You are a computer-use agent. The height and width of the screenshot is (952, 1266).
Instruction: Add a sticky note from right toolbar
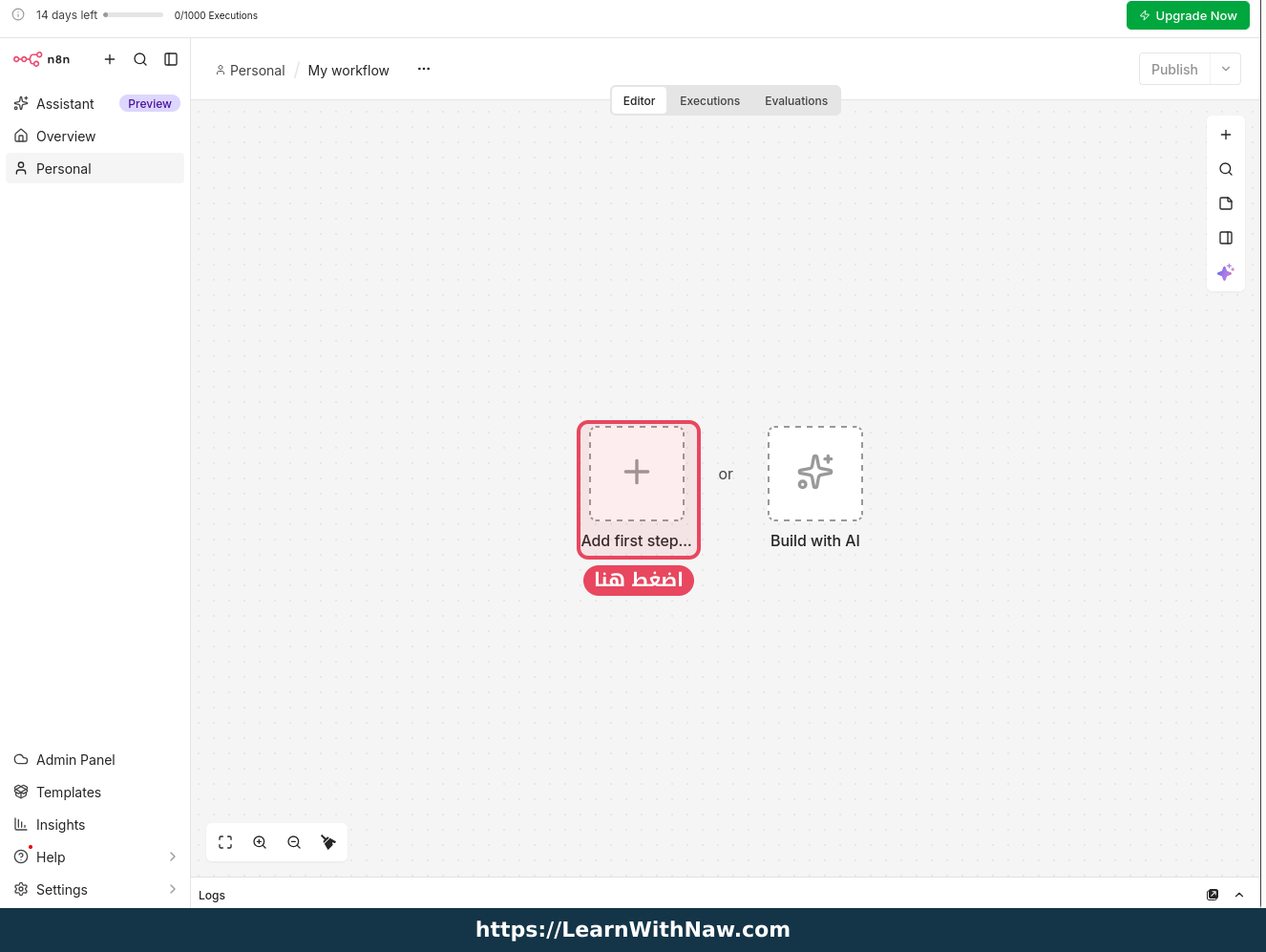coord(1226,203)
